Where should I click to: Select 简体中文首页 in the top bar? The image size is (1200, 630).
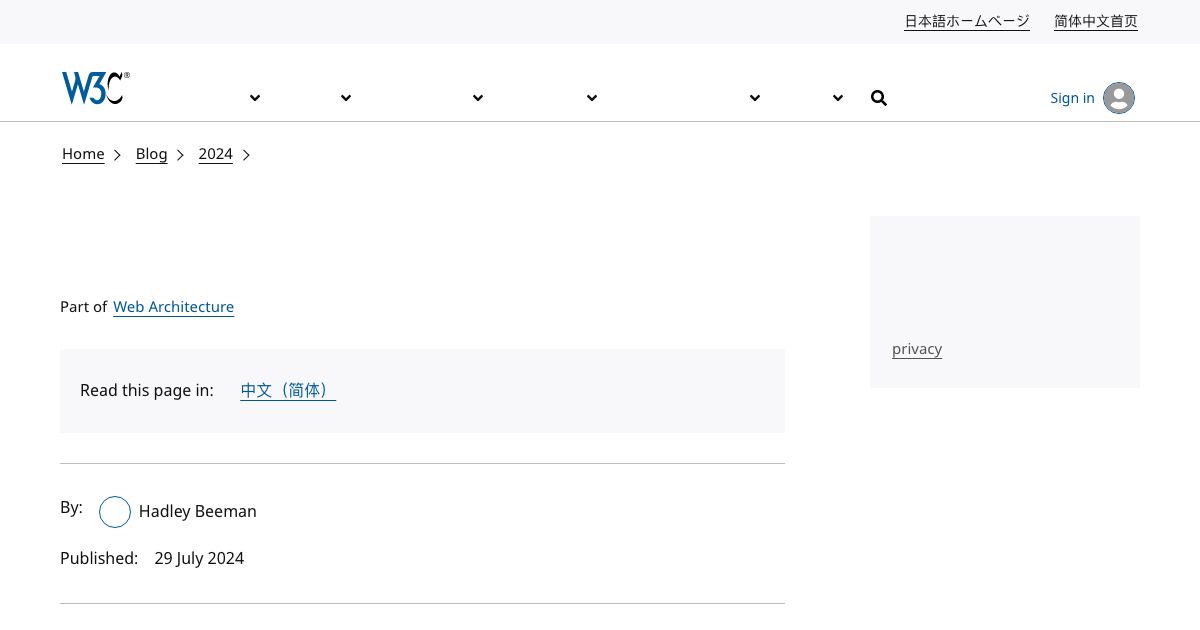pos(1095,21)
